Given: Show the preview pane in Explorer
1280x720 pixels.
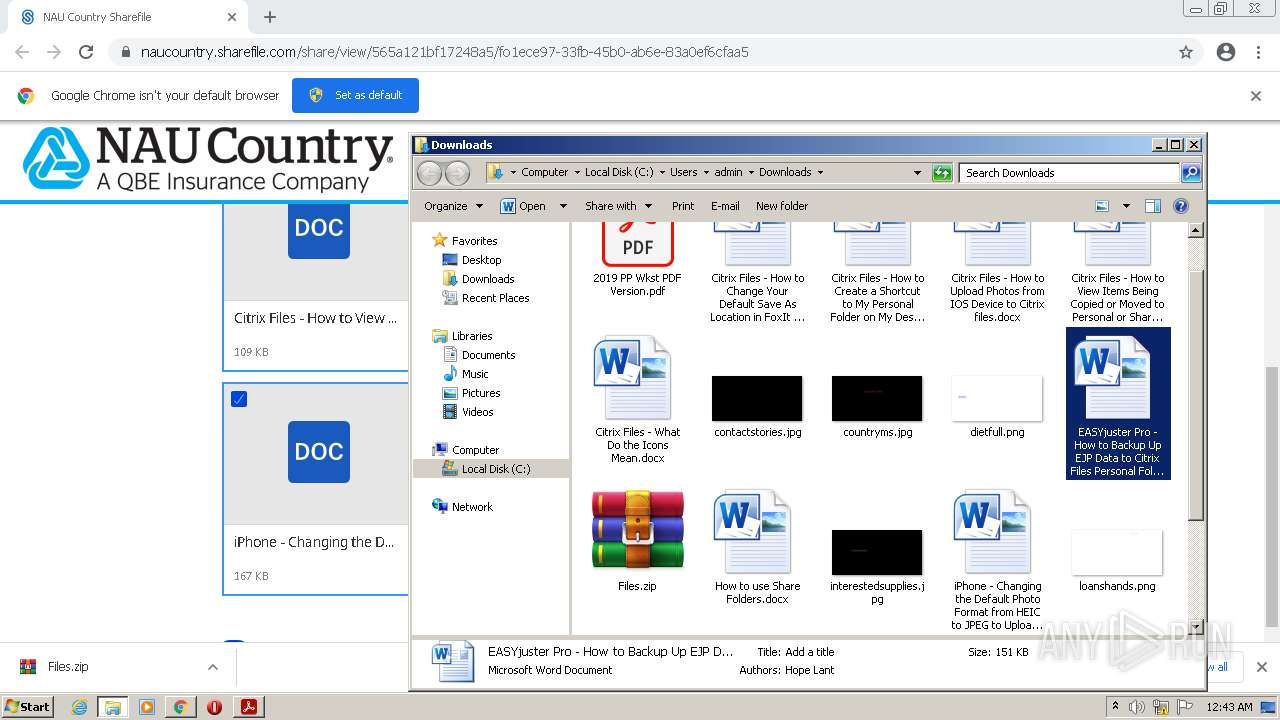Looking at the screenshot, I should click(x=1152, y=206).
